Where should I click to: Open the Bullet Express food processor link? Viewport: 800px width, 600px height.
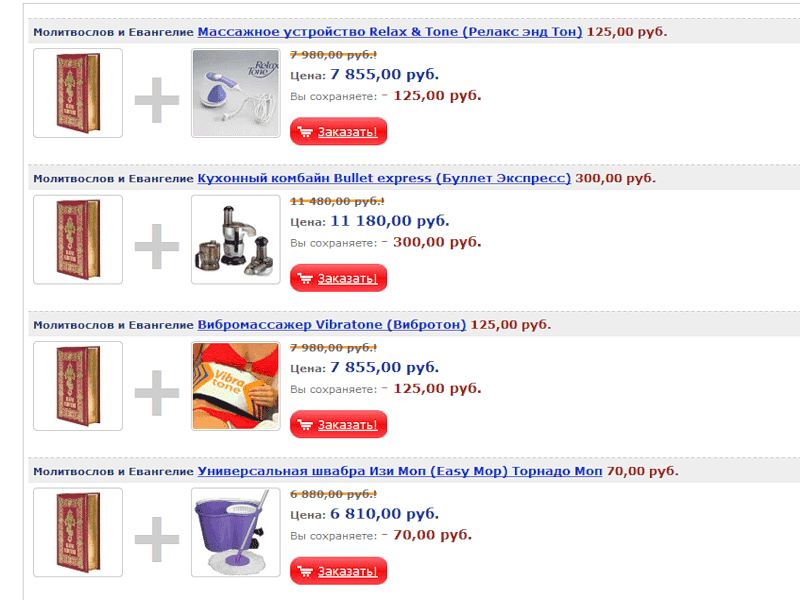pyautogui.click(x=384, y=178)
